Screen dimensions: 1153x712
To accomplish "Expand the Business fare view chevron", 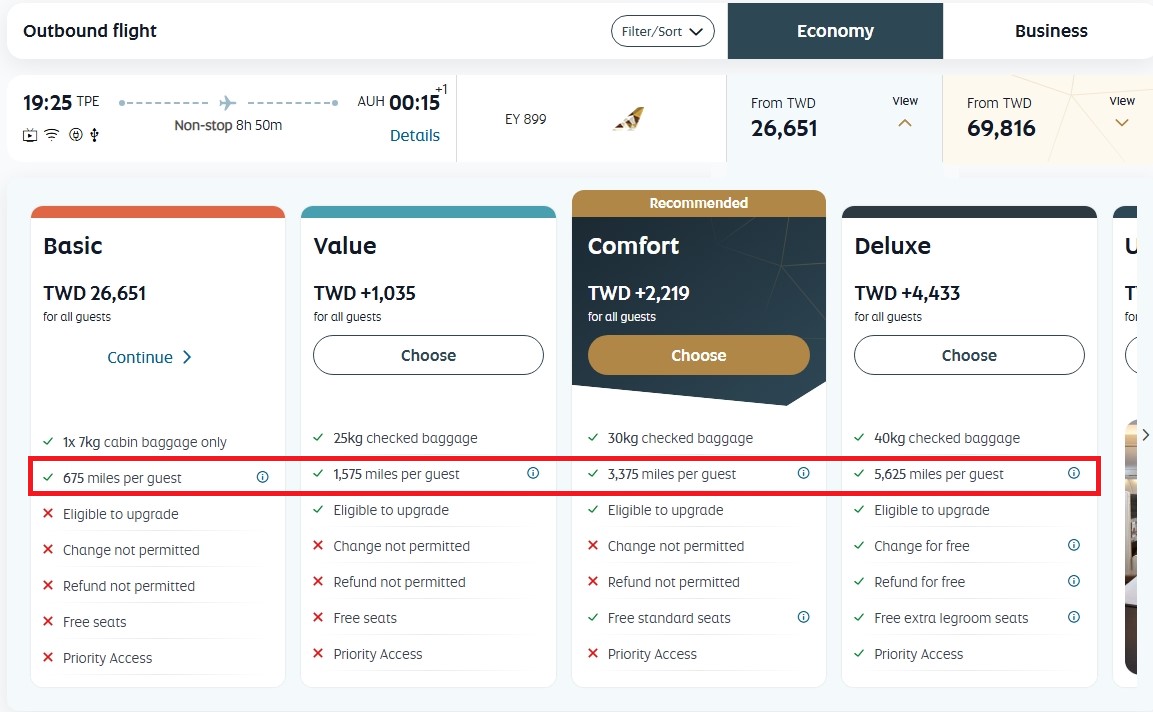I will pos(1122,123).
